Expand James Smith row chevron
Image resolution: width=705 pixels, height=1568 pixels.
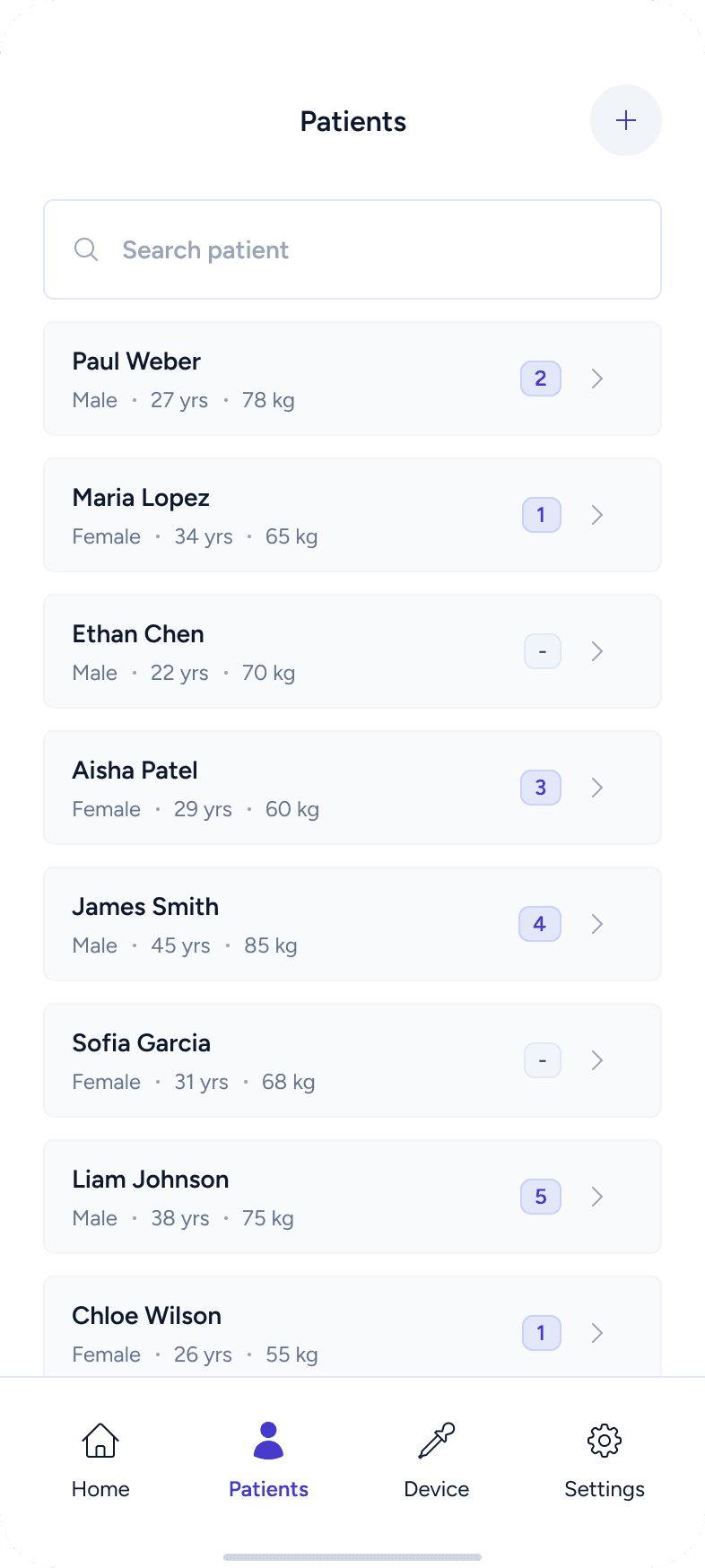pyautogui.click(x=597, y=924)
